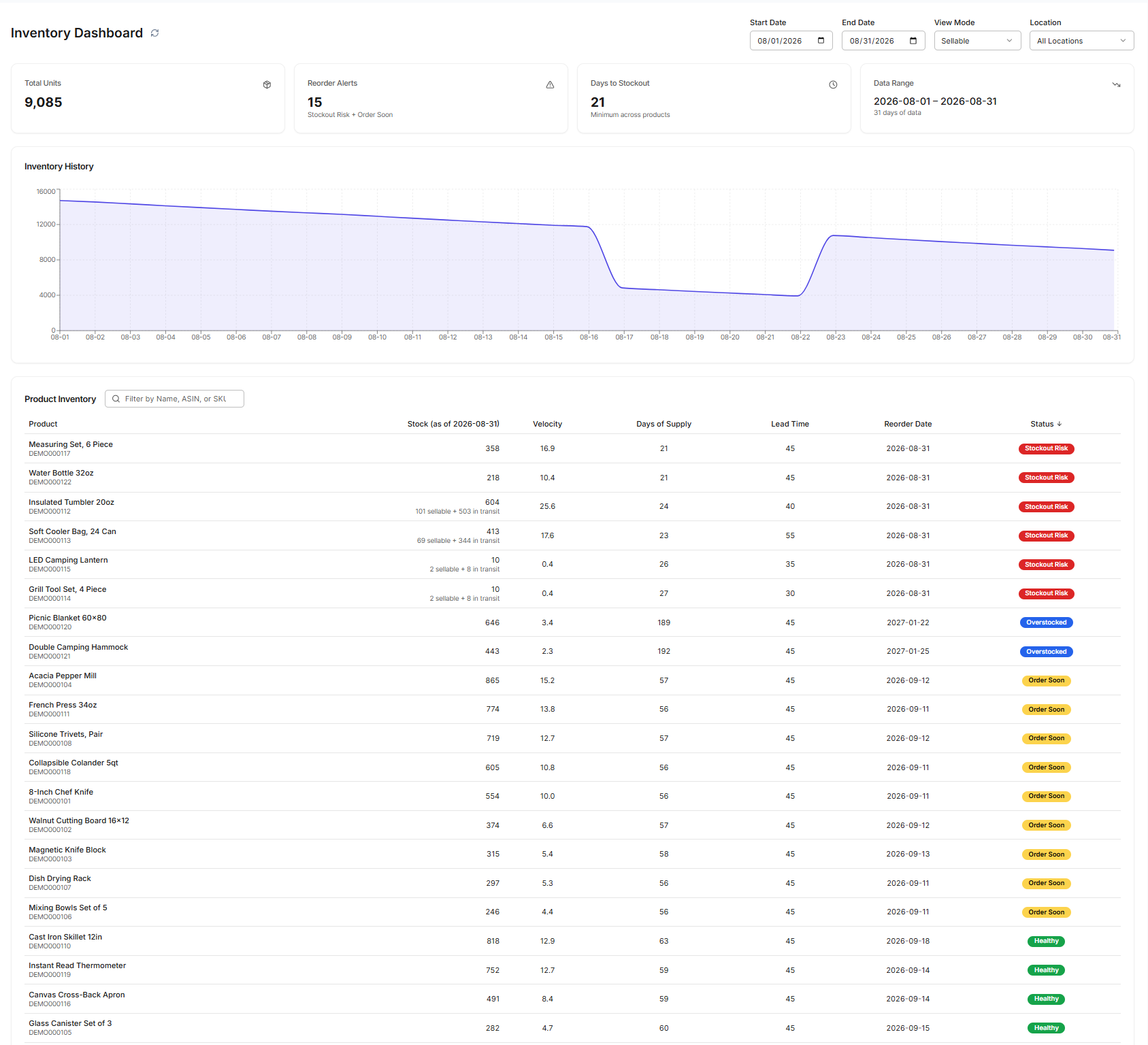Click Stockout Risk badge for Measuring Set, 6 Piece

click(x=1046, y=449)
